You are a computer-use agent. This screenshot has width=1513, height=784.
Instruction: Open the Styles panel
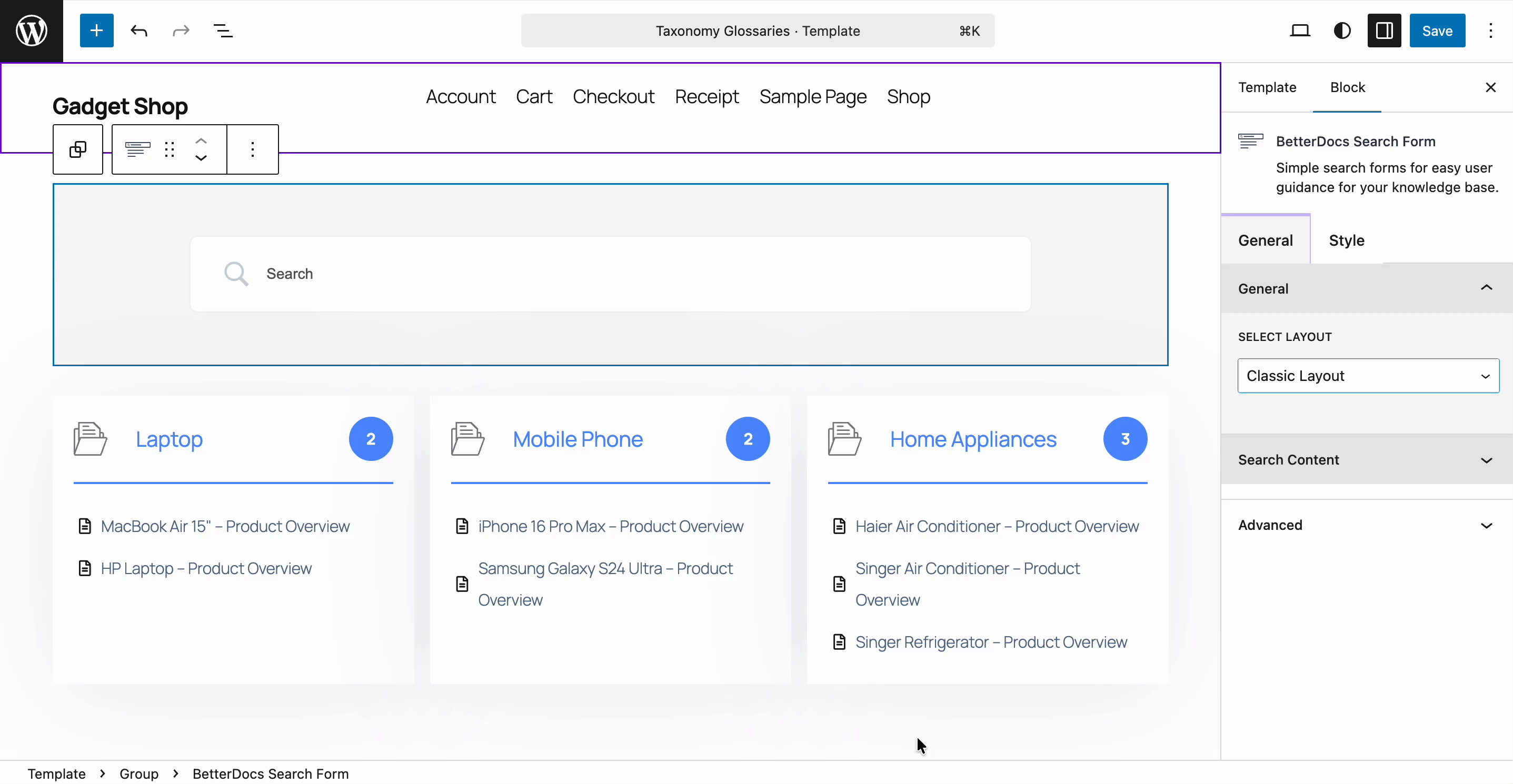(x=1342, y=31)
